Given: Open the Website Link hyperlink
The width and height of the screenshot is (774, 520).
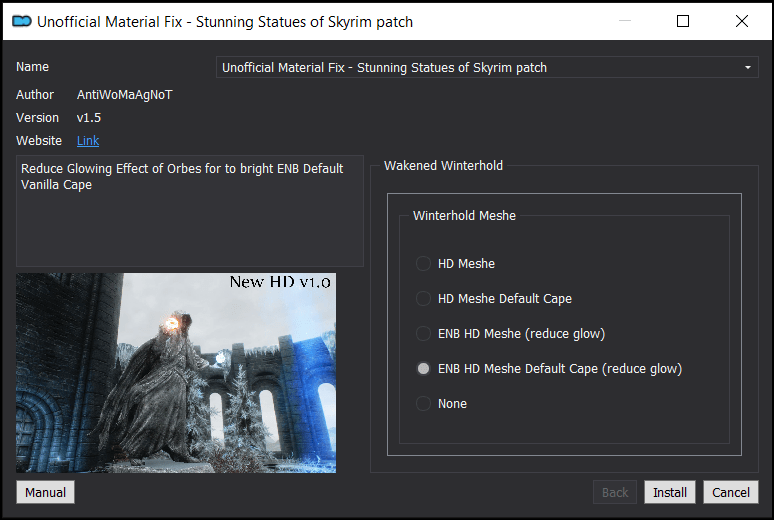Looking at the screenshot, I should point(88,141).
